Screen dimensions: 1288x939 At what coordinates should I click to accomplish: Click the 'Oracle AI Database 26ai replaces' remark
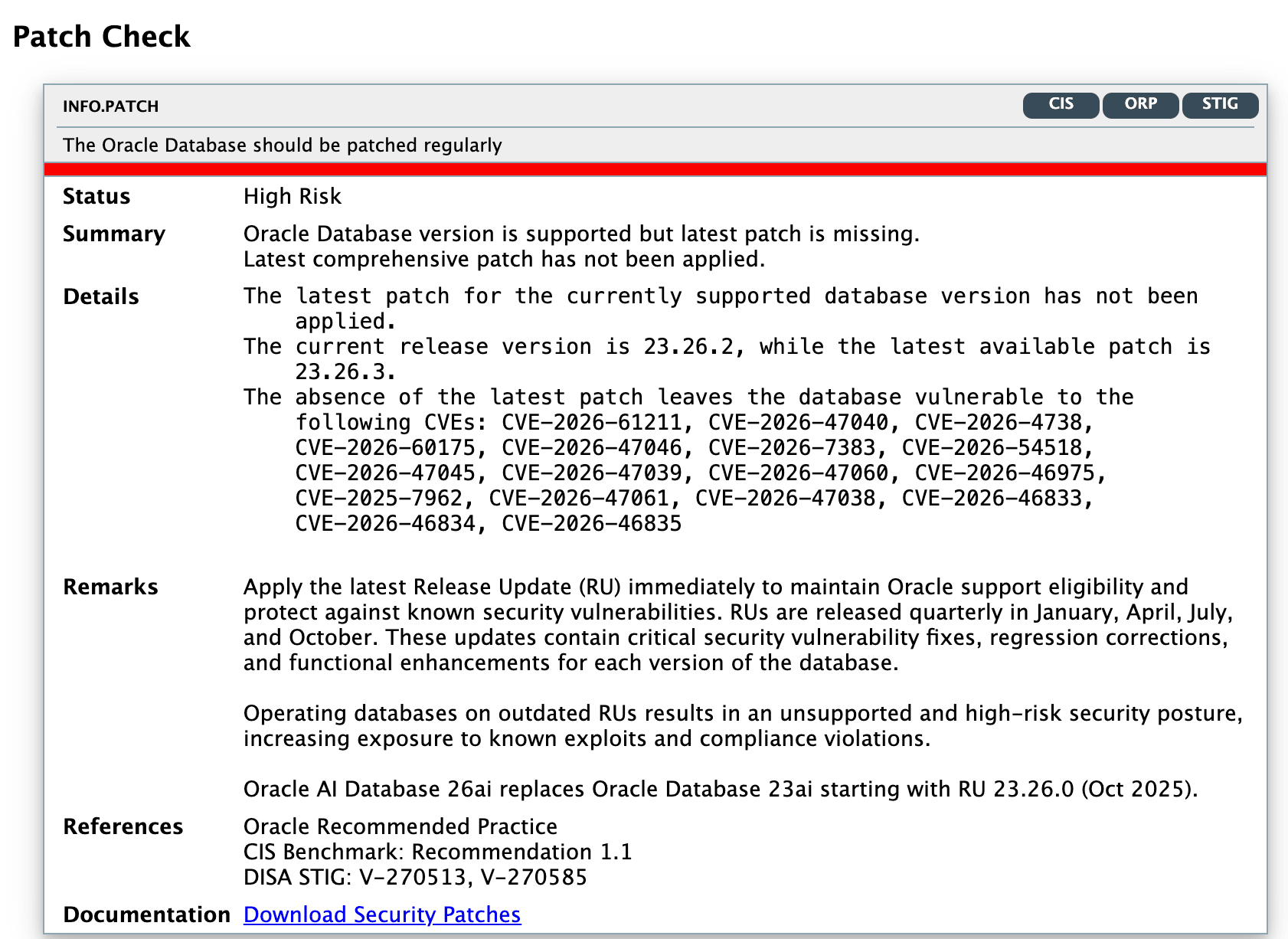tap(721, 789)
